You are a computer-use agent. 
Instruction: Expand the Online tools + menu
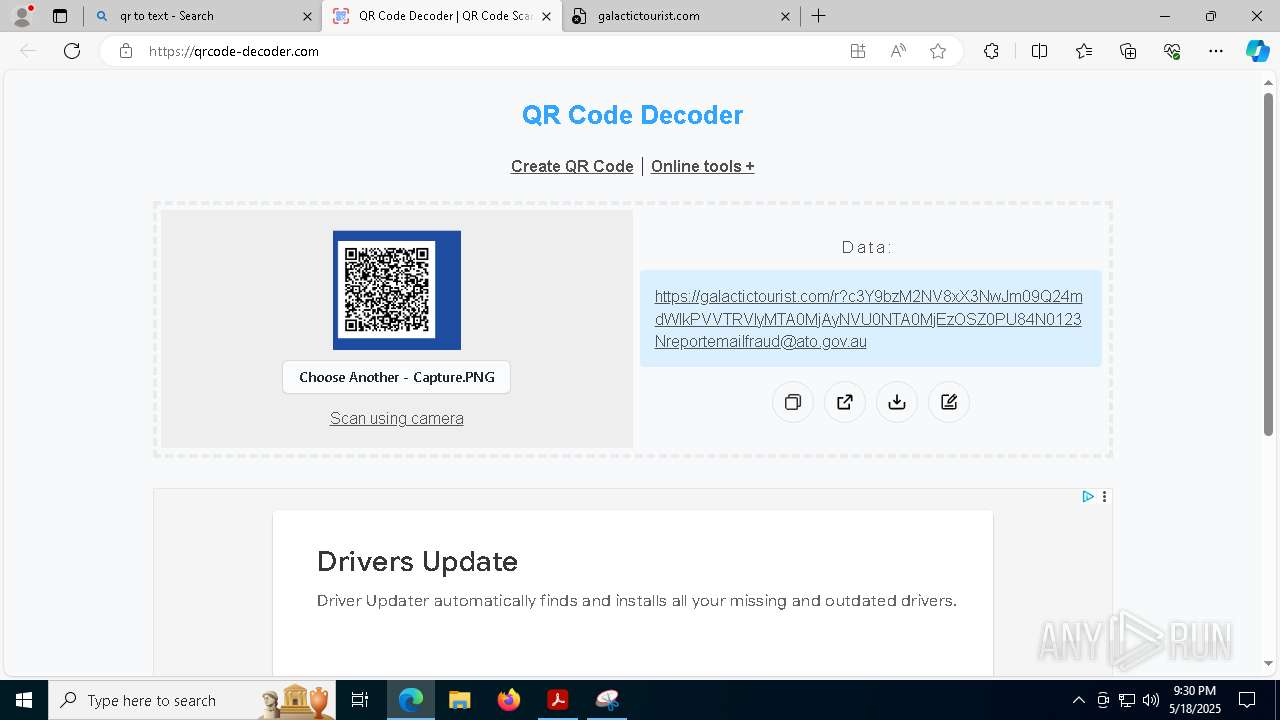coord(703,166)
